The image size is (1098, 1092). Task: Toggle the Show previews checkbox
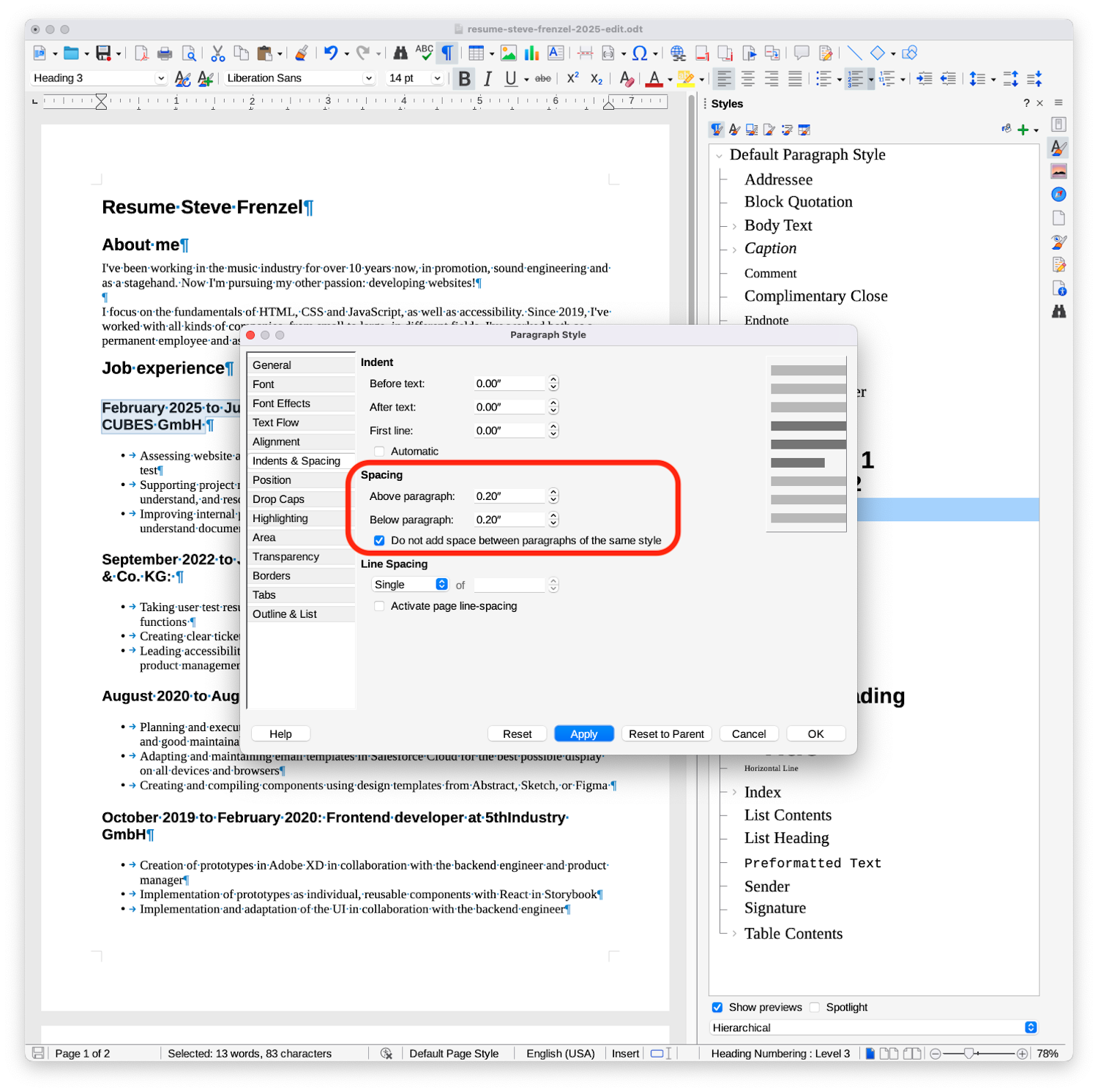pos(717,1008)
